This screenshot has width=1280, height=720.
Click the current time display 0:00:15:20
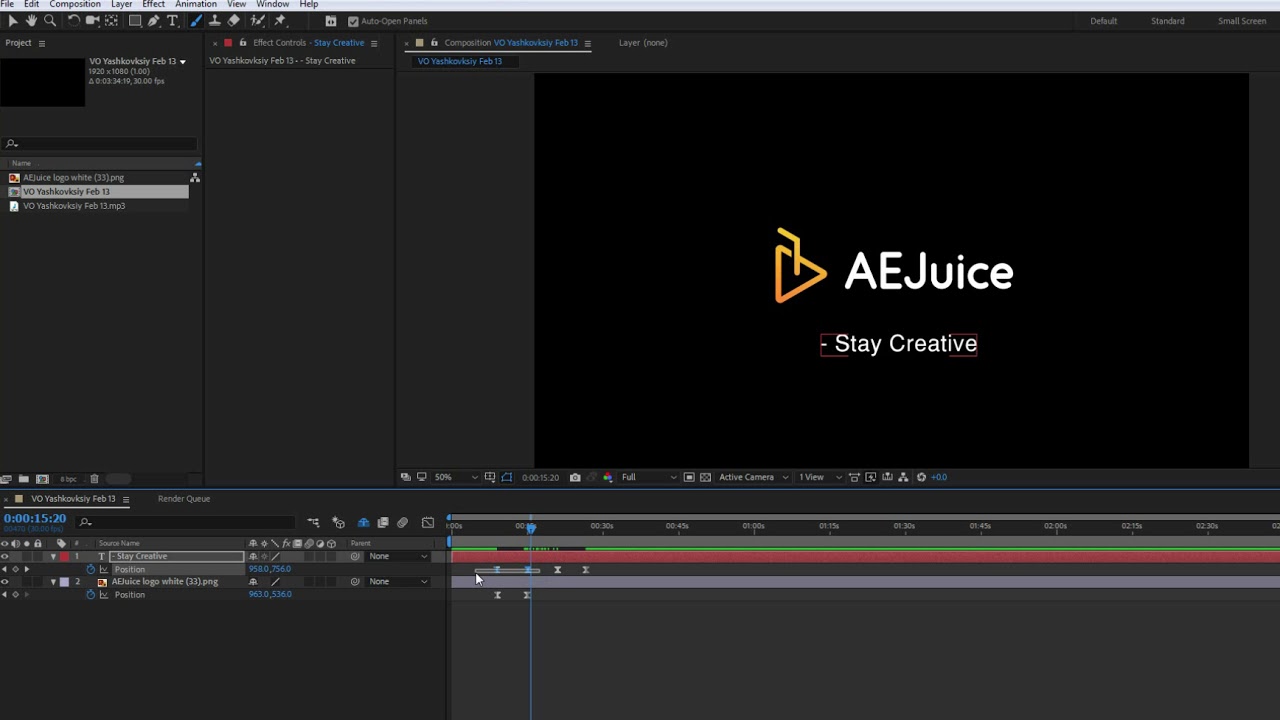[35, 519]
